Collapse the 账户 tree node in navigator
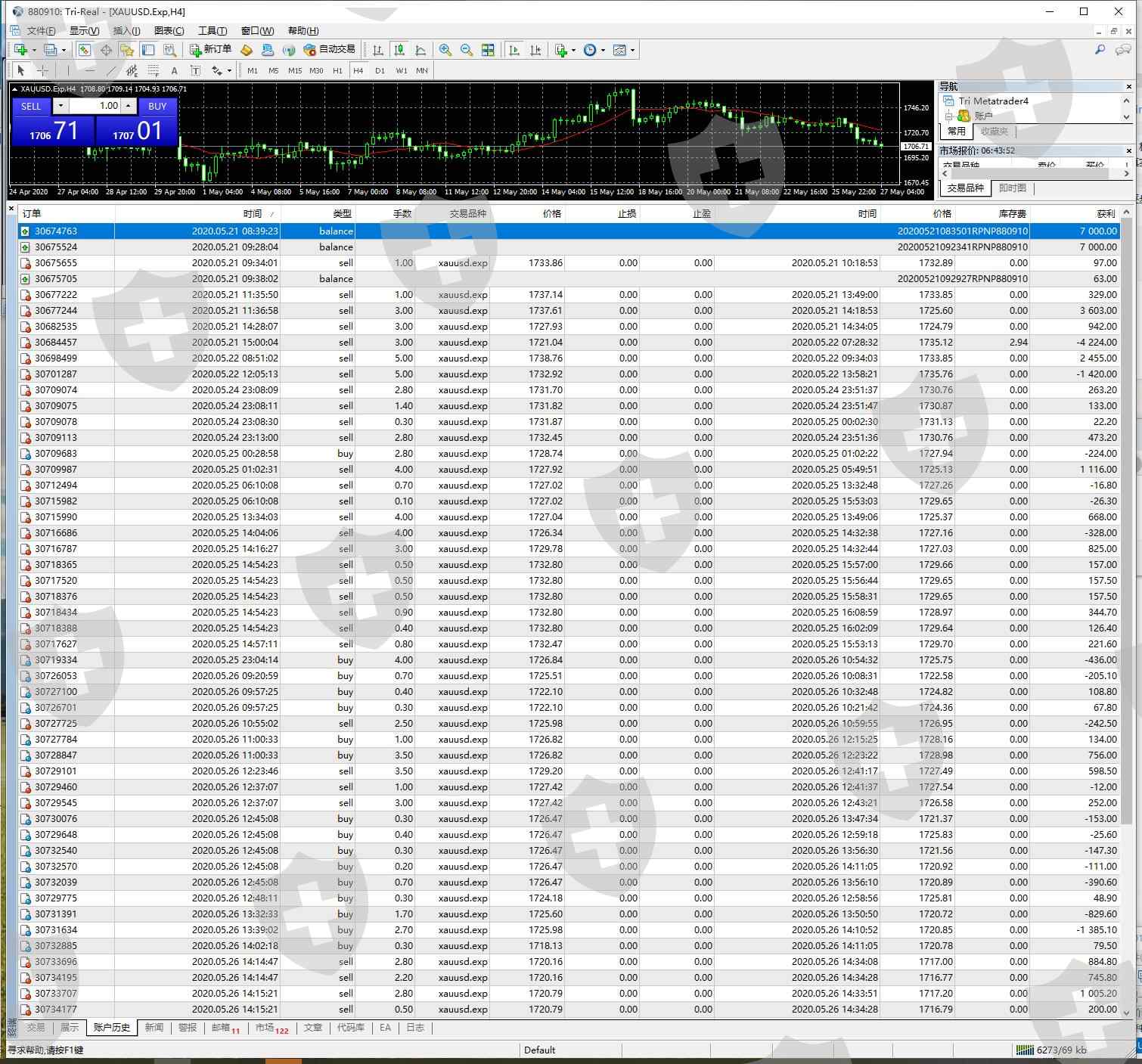Image resolution: width=1142 pixels, height=1064 pixels. coord(948,116)
